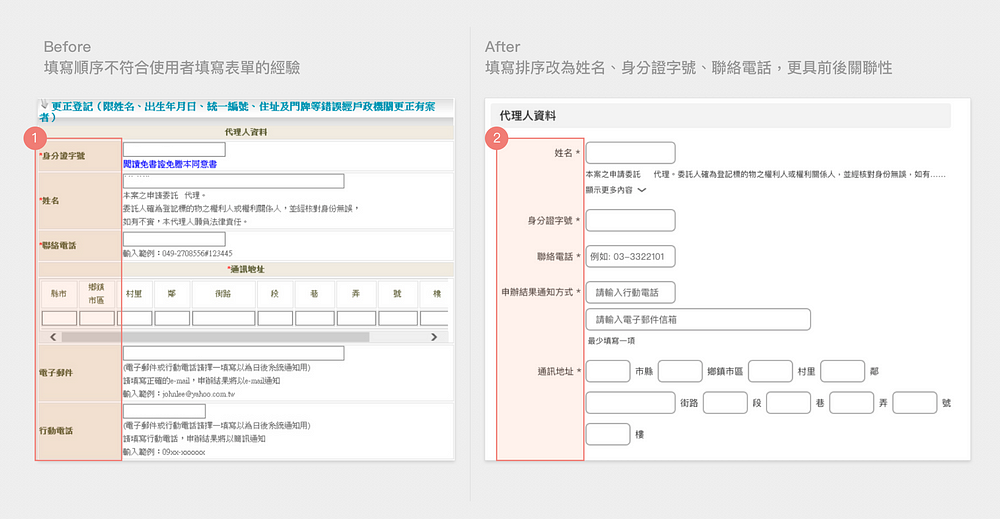Click the 鄰 address box in Before form
1000x519 pixels.
(172, 318)
